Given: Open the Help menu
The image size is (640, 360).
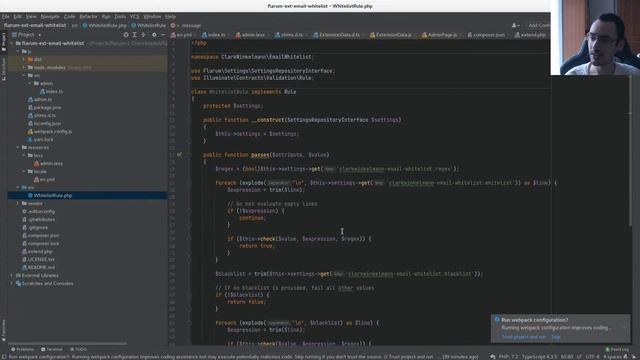Looking at the screenshot, I should pos(170,17).
